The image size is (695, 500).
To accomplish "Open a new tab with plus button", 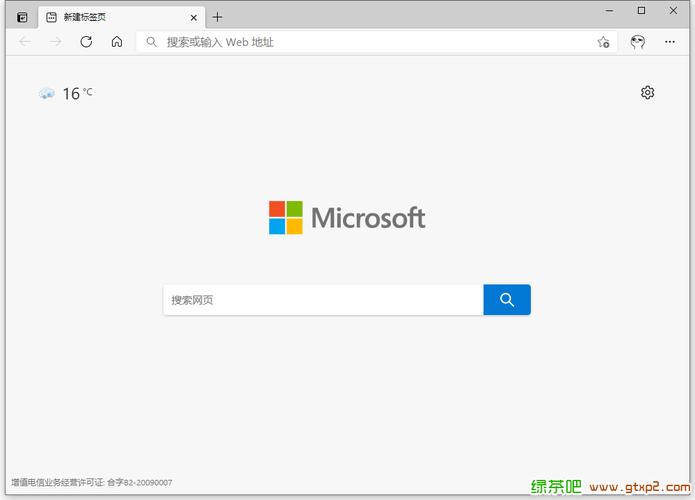I will coord(217,17).
